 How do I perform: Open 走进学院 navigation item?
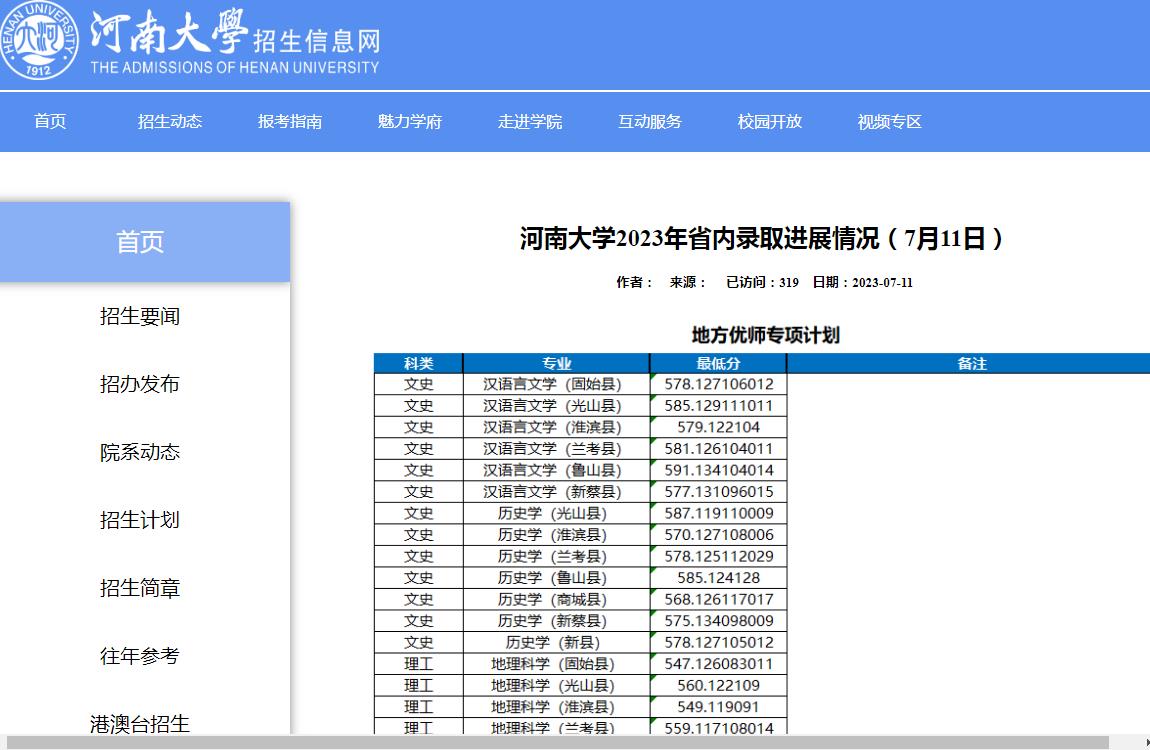click(530, 122)
